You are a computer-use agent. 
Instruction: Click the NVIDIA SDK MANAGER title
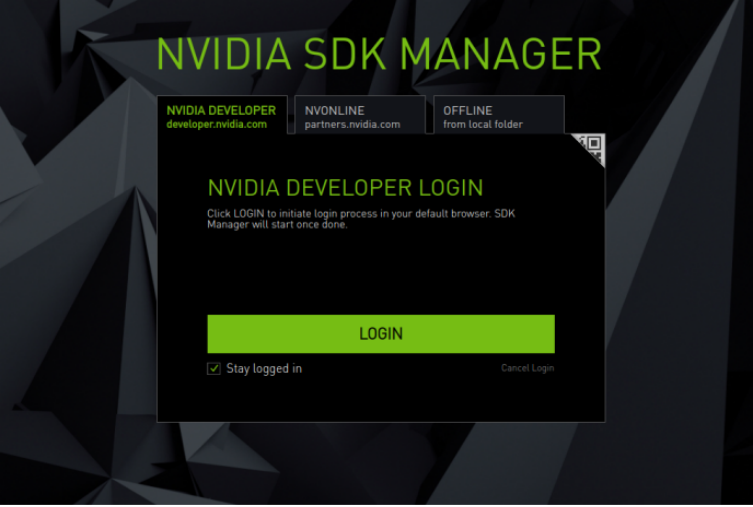coord(379,54)
